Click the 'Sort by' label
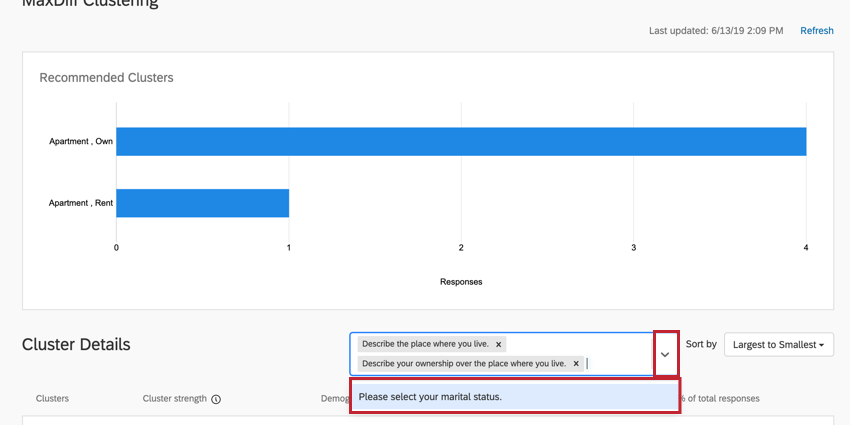 pos(701,344)
